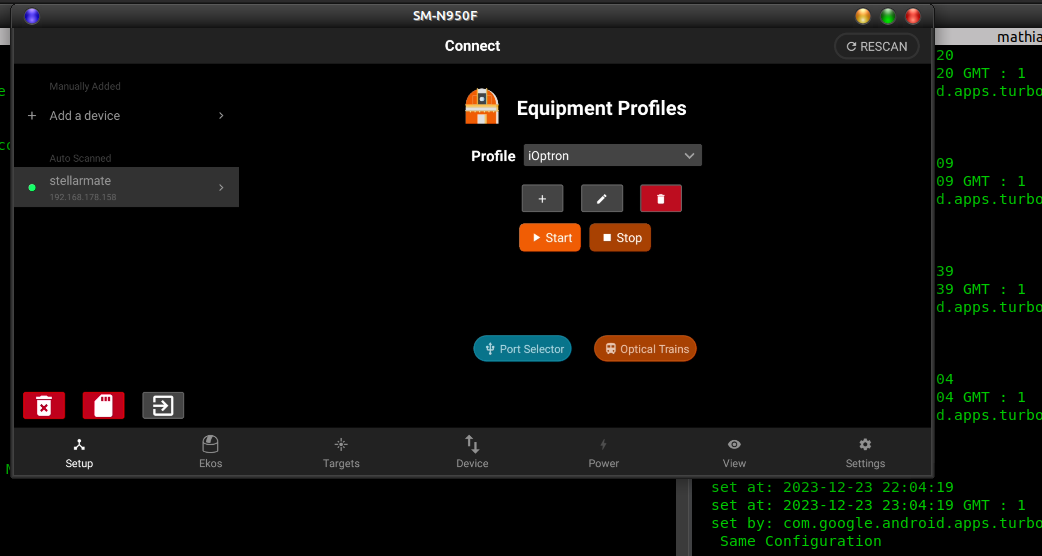Screen dimensions: 1042x556
Task: Switch to the Power tab
Action: [603, 453]
